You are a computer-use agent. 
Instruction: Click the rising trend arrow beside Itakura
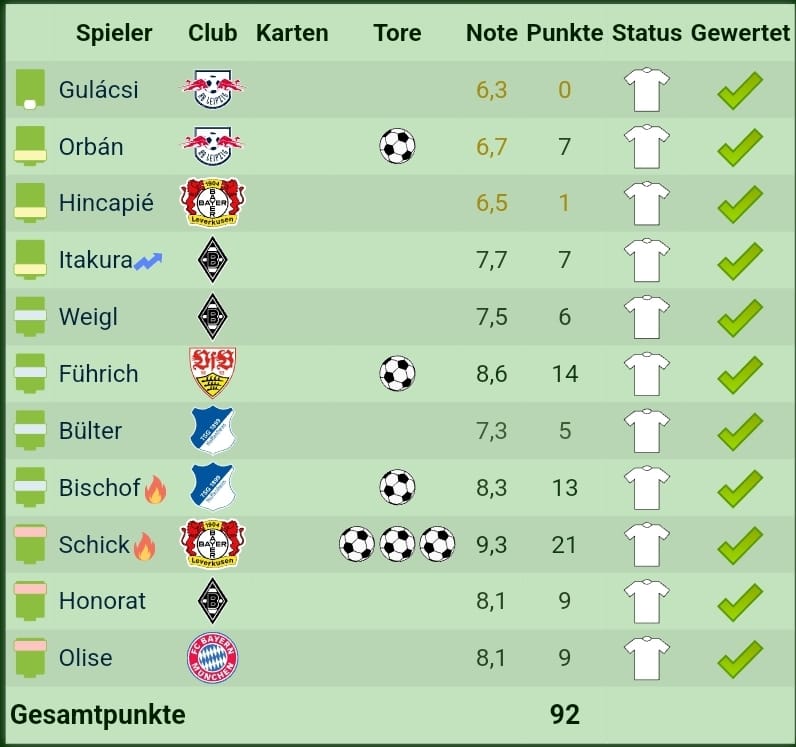click(x=149, y=261)
